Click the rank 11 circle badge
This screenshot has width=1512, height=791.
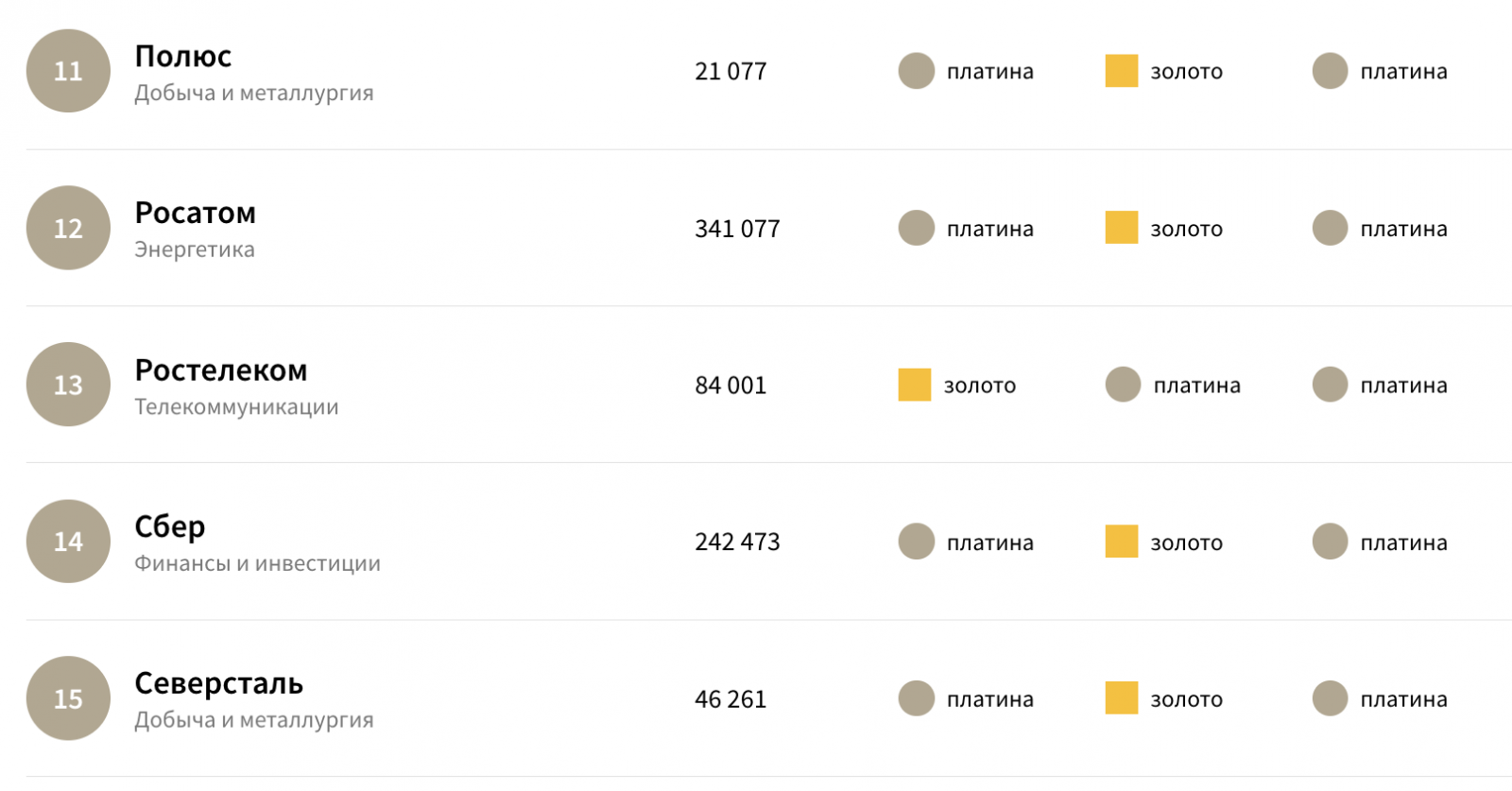click(x=68, y=71)
